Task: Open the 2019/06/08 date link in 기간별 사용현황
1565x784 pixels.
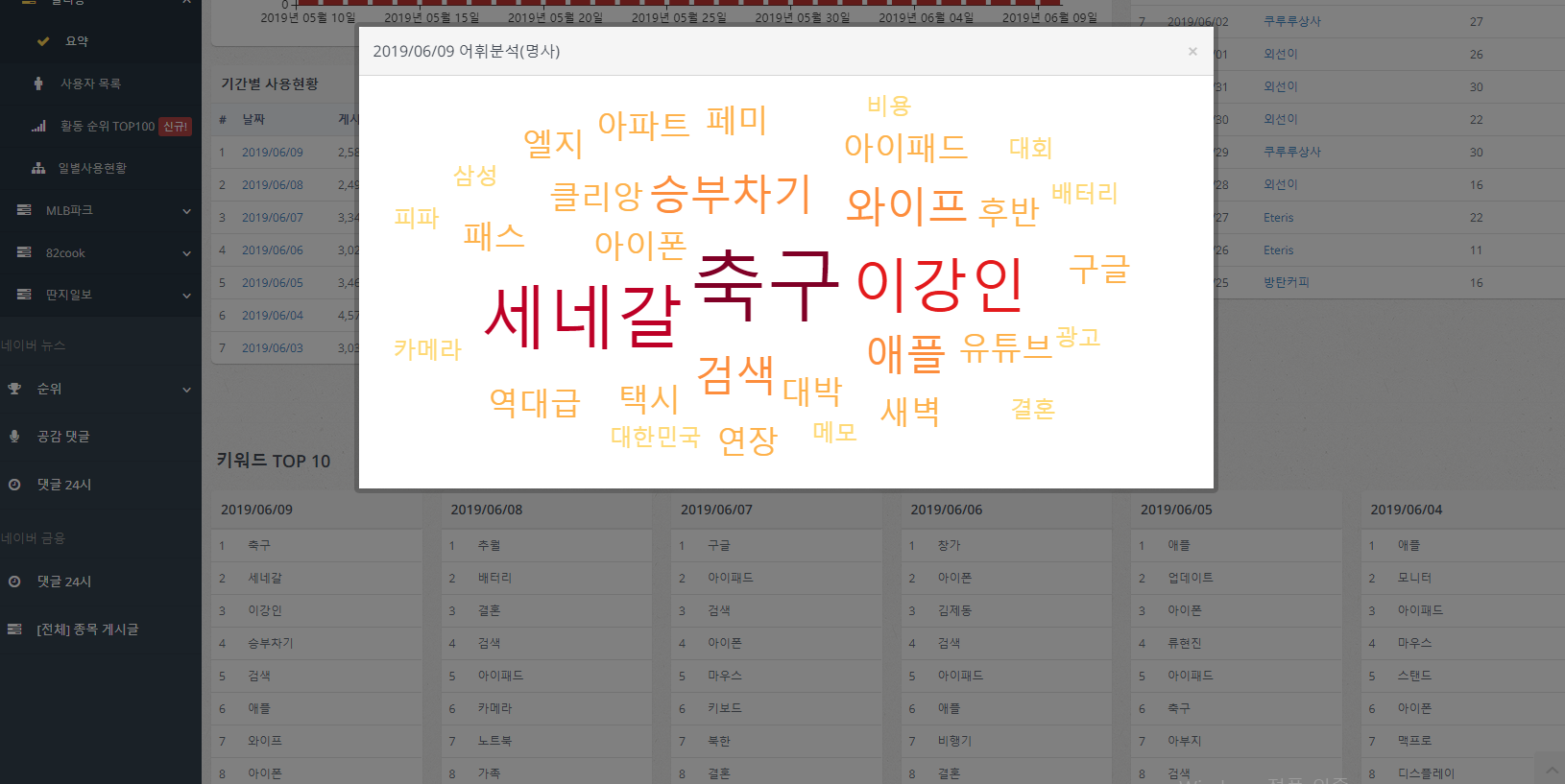Action: click(273, 185)
